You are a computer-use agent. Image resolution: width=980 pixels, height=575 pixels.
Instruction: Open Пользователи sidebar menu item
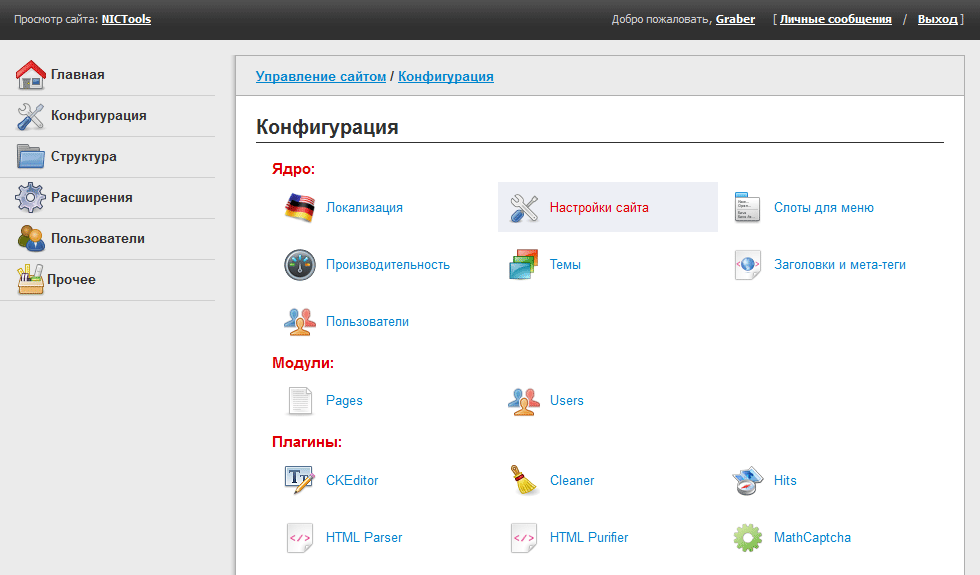pyautogui.click(x=98, y=238)
